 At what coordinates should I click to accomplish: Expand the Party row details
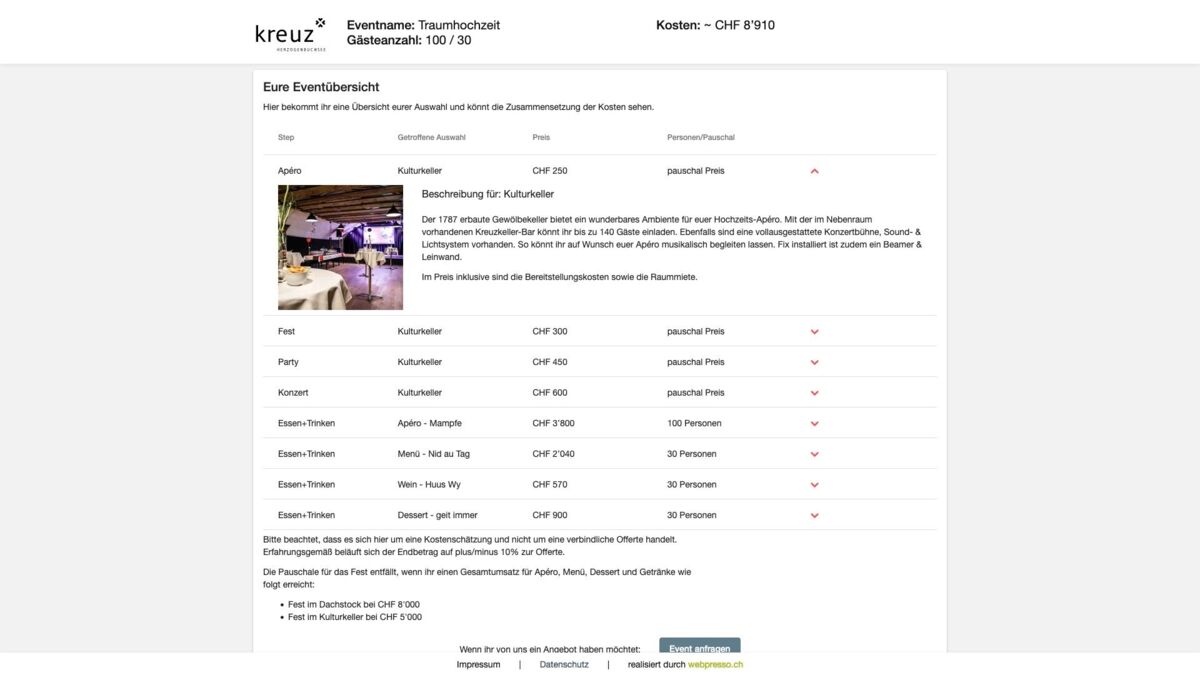(814, 361)
